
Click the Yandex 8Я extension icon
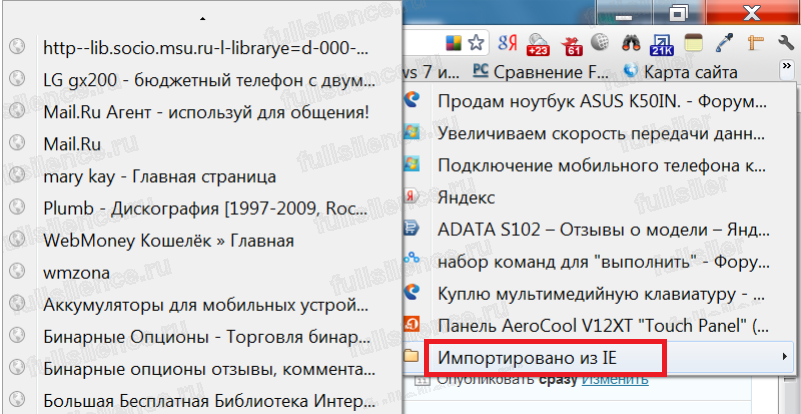click(x=507, y=44)
